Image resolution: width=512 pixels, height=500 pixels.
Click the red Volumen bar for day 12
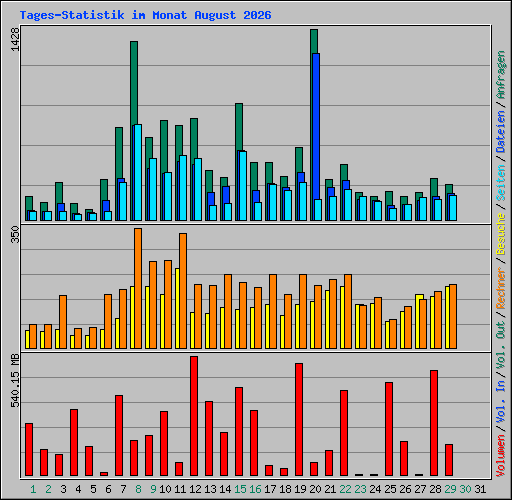coord(194,416)
